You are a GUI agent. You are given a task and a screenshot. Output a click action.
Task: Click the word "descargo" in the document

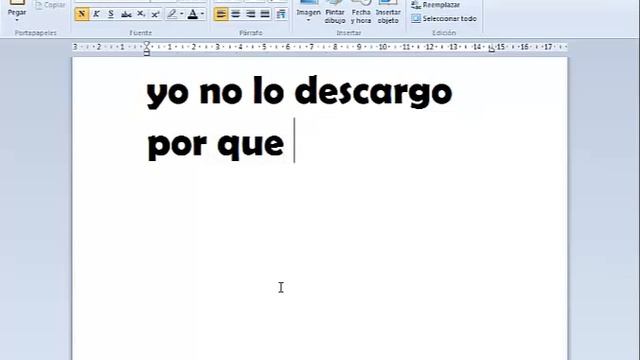(x=373, y=92)
